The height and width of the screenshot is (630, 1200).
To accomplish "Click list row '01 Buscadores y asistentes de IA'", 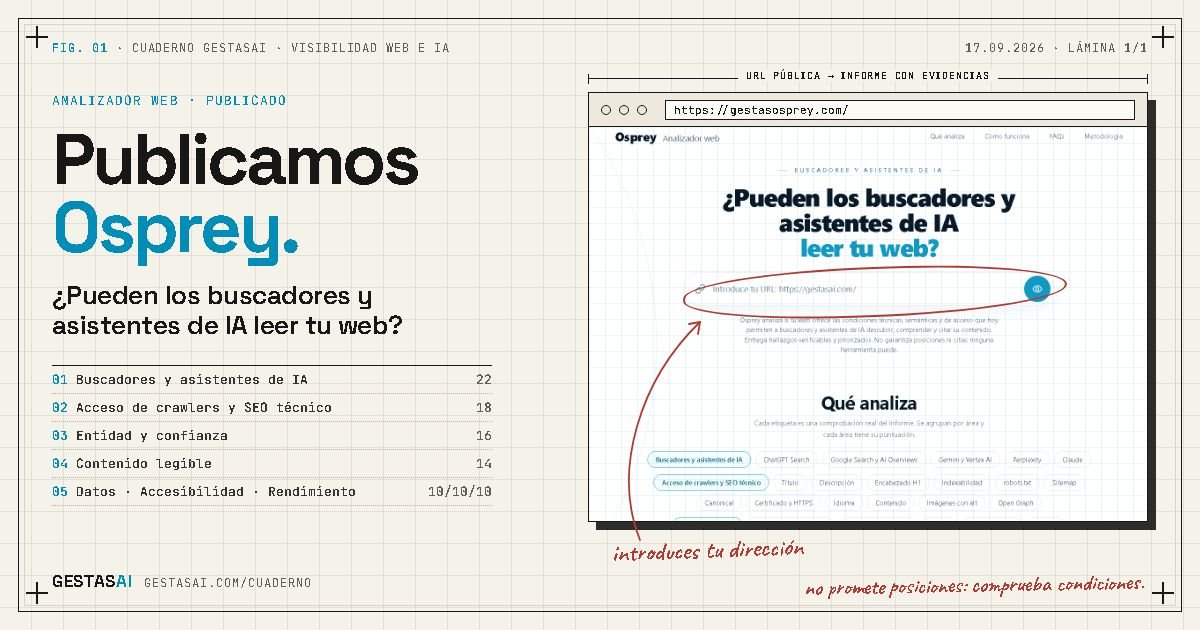I will pos(272,380).
